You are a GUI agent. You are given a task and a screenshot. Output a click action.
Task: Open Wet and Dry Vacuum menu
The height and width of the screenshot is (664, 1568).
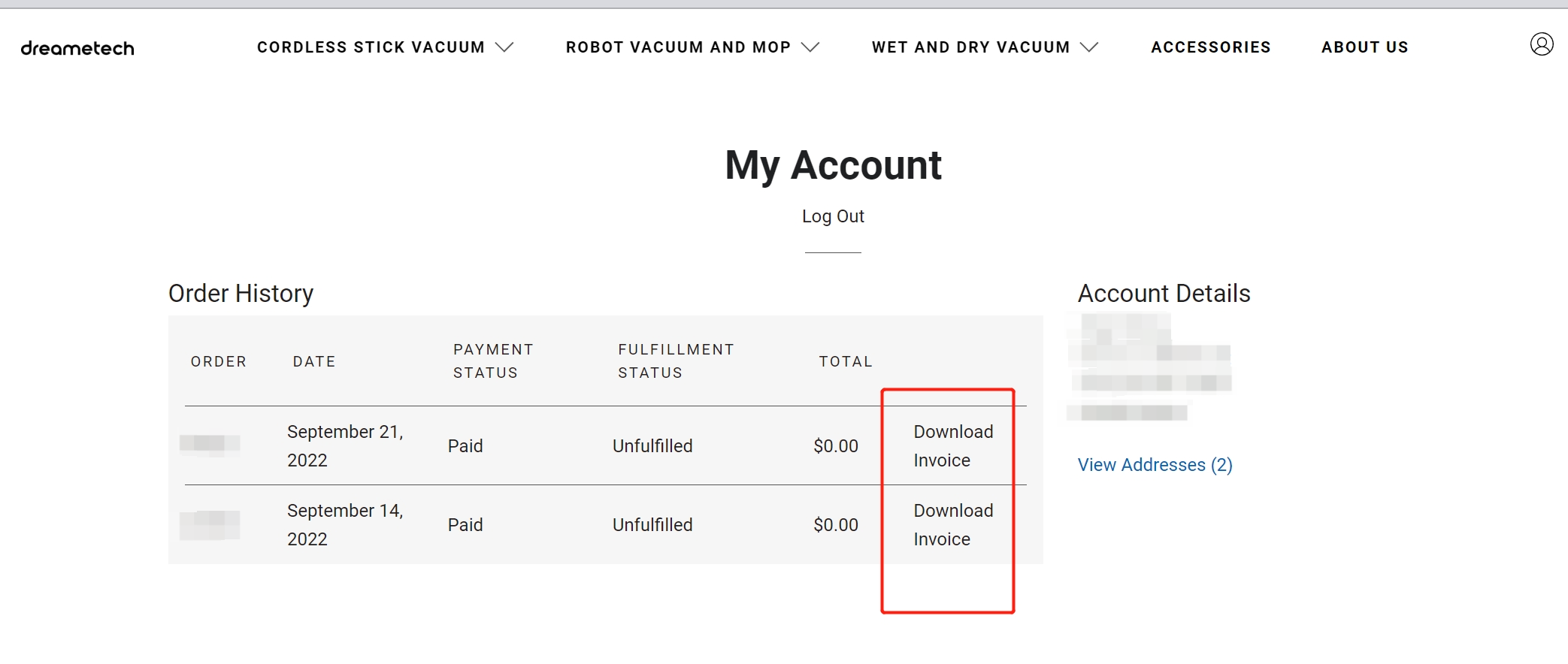click(x=970, y=47)
